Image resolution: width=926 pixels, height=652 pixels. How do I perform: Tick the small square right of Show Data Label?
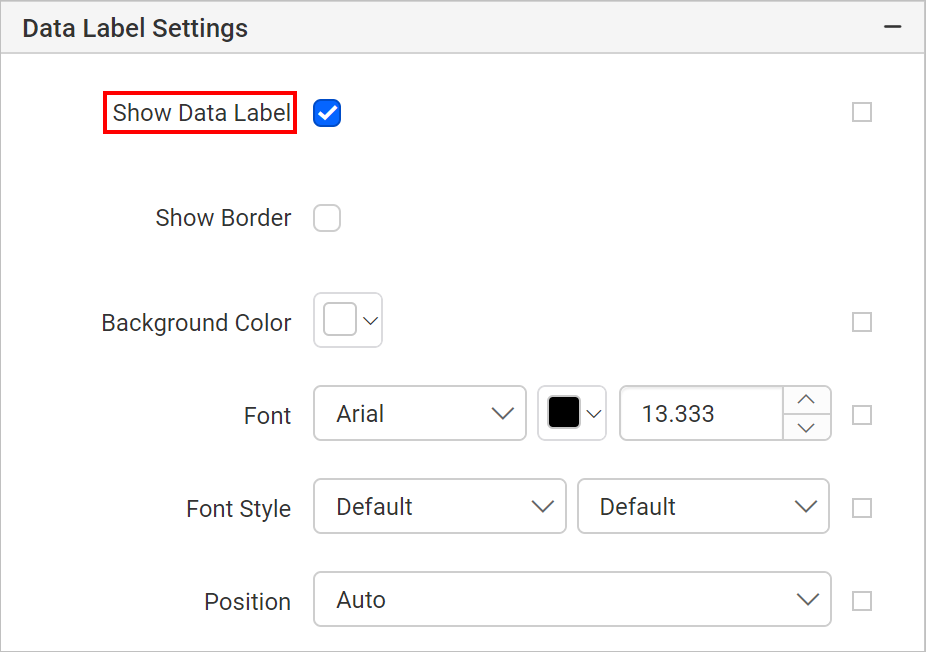pos(862,112)
